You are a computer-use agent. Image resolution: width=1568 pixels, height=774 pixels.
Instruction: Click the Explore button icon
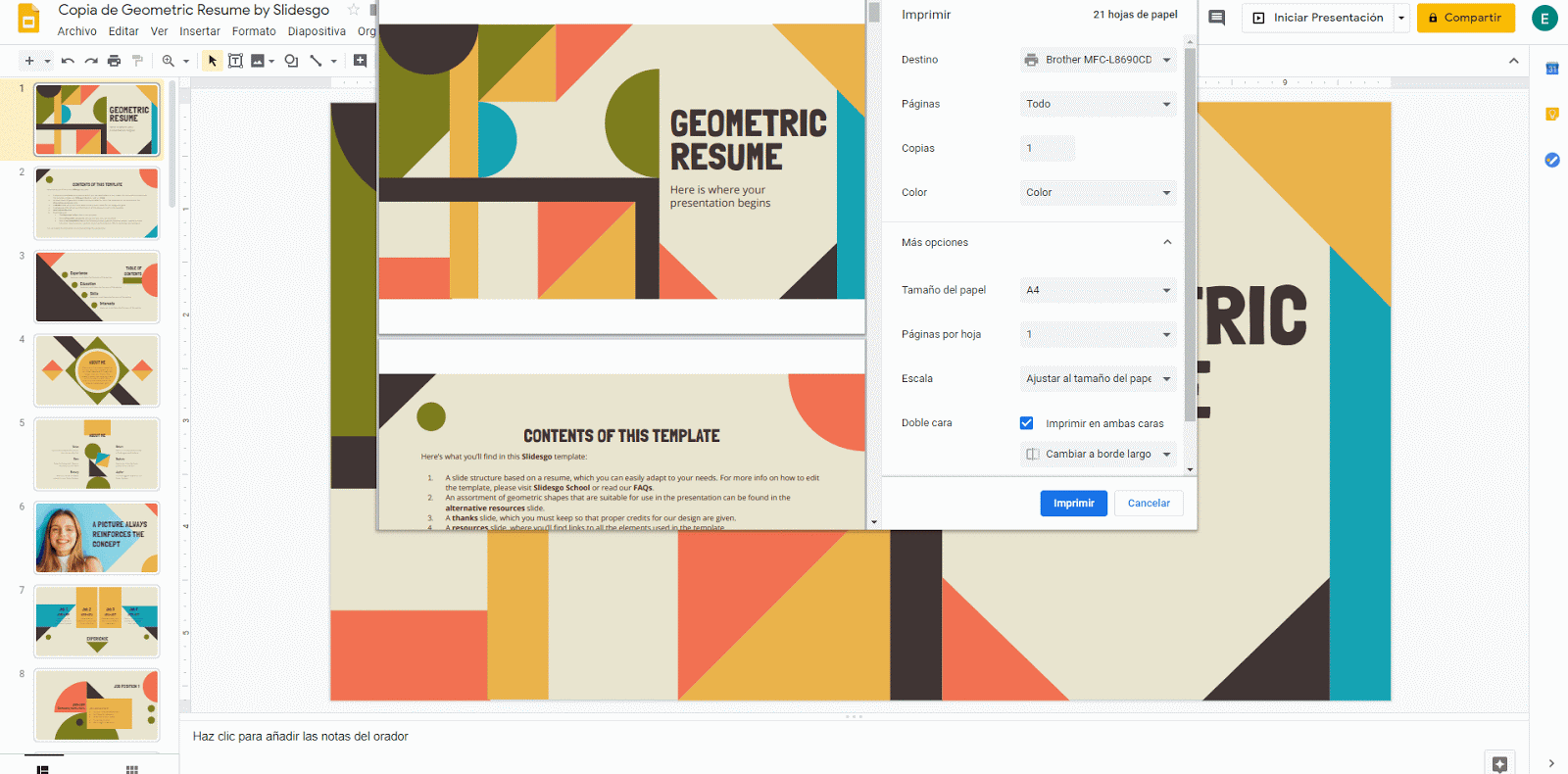click(1499, 763)
